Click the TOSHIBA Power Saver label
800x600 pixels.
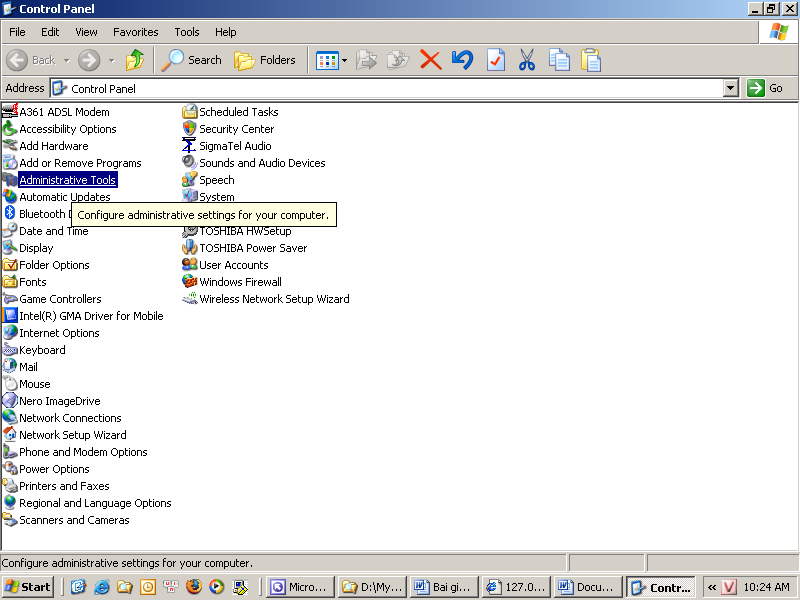tap(253, 248)
